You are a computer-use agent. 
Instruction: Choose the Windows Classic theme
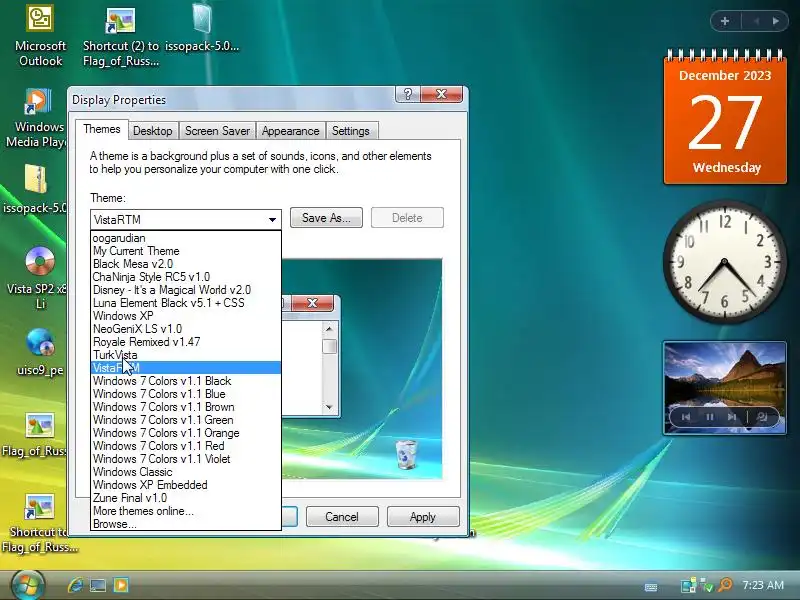point(186,472)
